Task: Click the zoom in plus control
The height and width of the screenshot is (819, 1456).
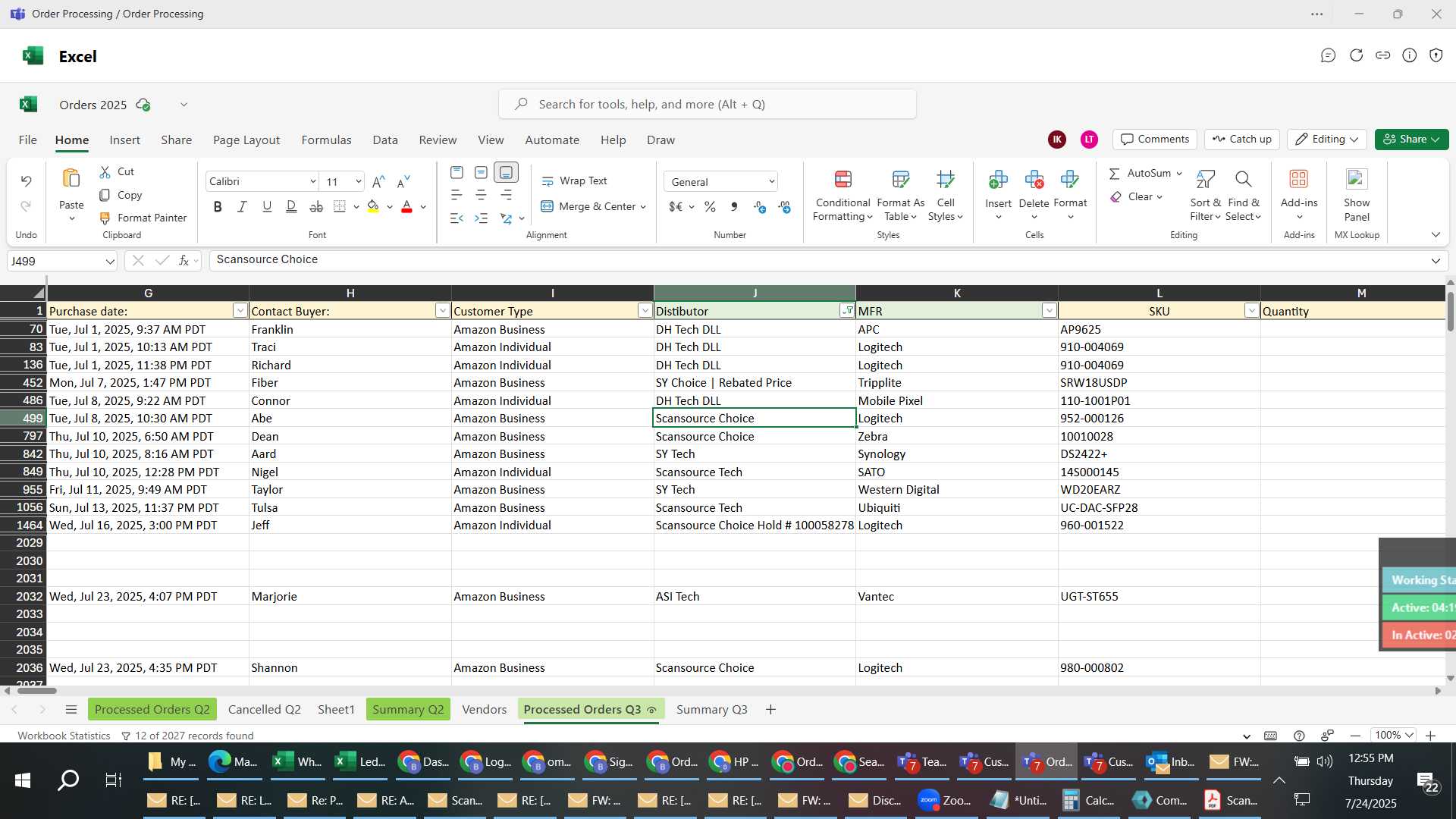Action: pos(1430,736)
